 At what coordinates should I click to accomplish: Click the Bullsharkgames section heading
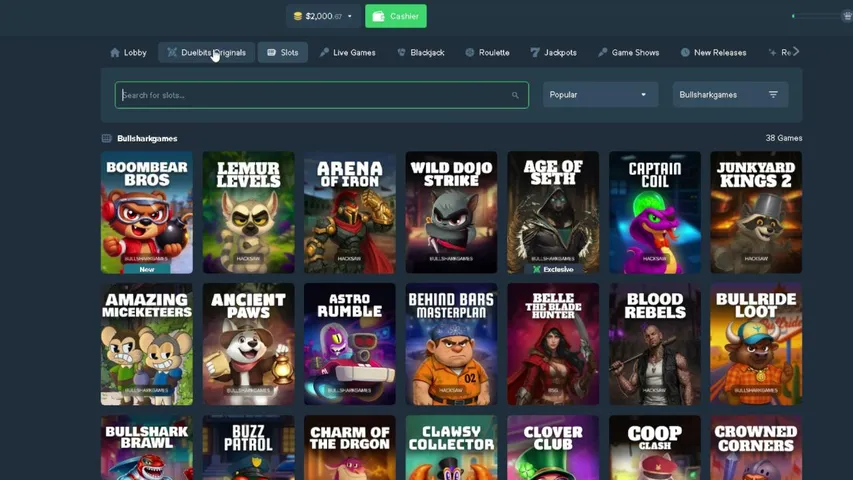[x=147, y=139]
